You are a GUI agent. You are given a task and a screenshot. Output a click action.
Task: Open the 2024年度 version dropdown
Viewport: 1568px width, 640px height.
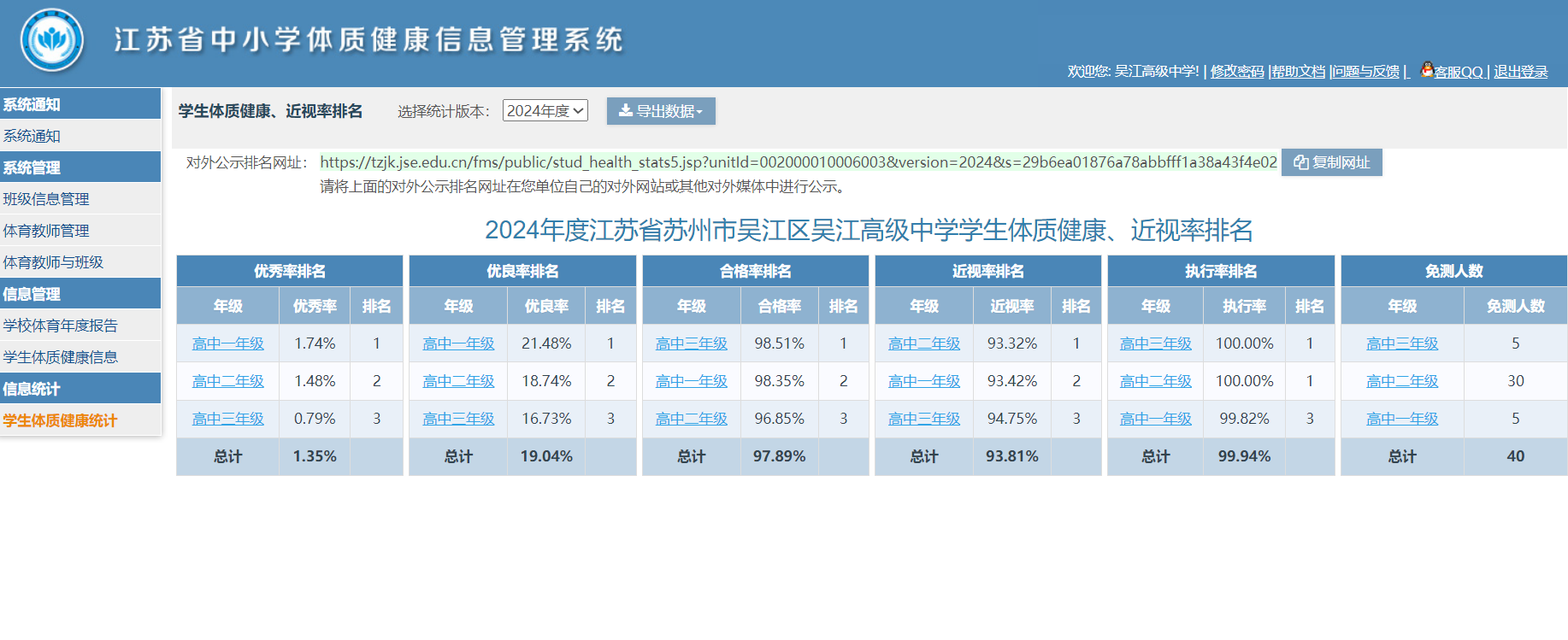pos(545,110)
